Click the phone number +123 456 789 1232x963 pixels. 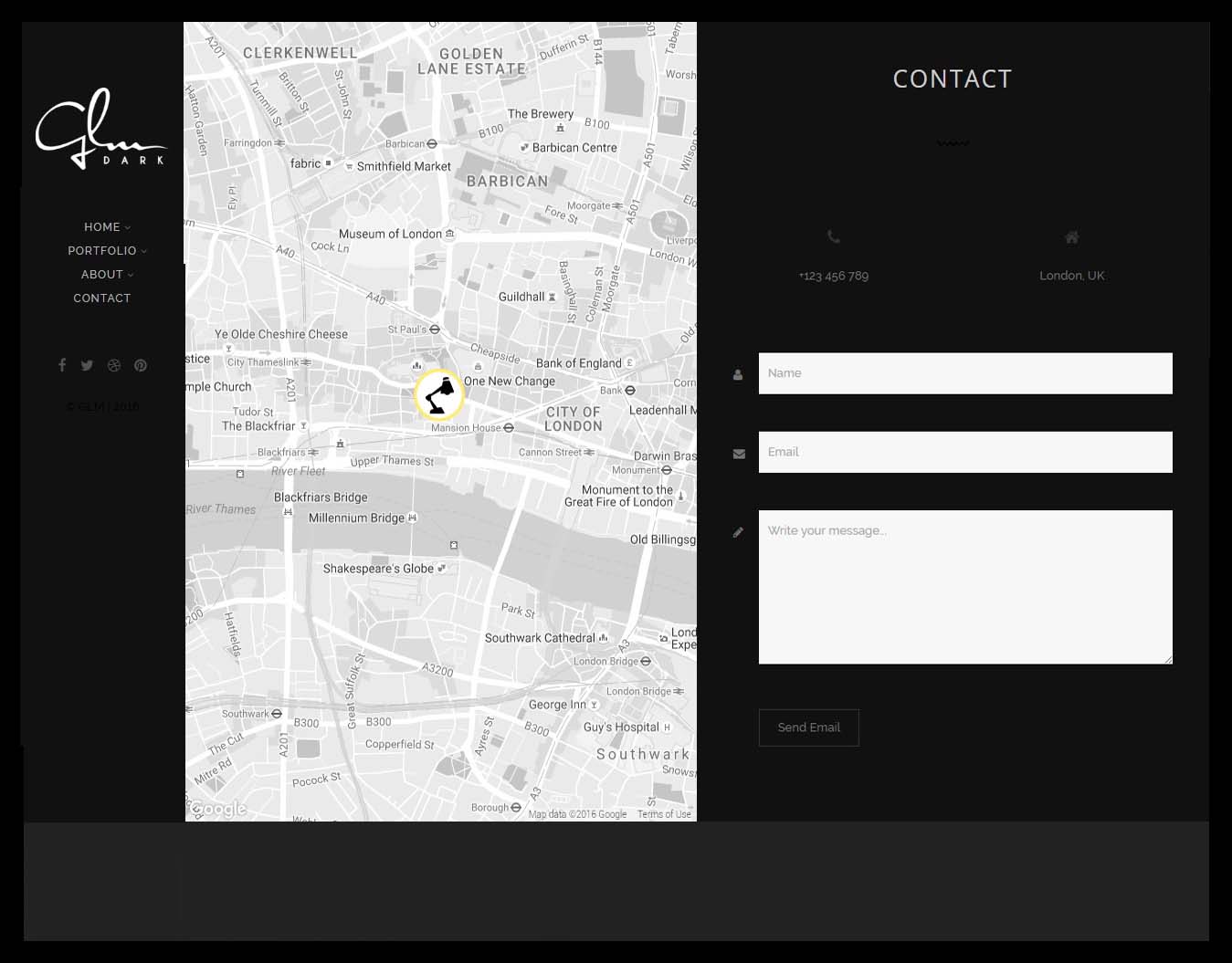[x=834, y=276]
